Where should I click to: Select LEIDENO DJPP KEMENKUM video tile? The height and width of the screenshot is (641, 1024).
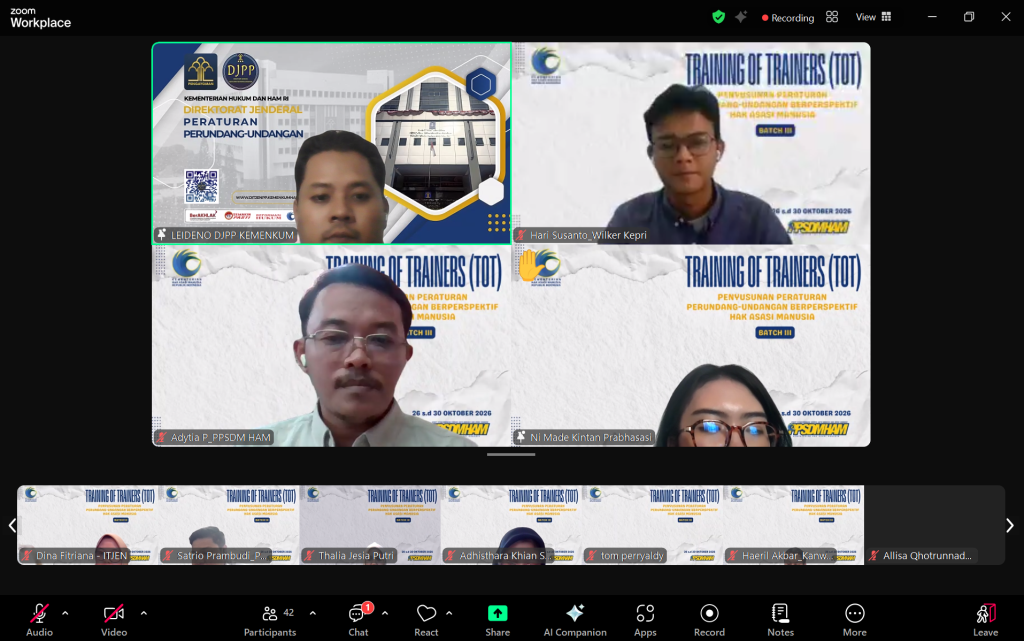coord(332,144)
